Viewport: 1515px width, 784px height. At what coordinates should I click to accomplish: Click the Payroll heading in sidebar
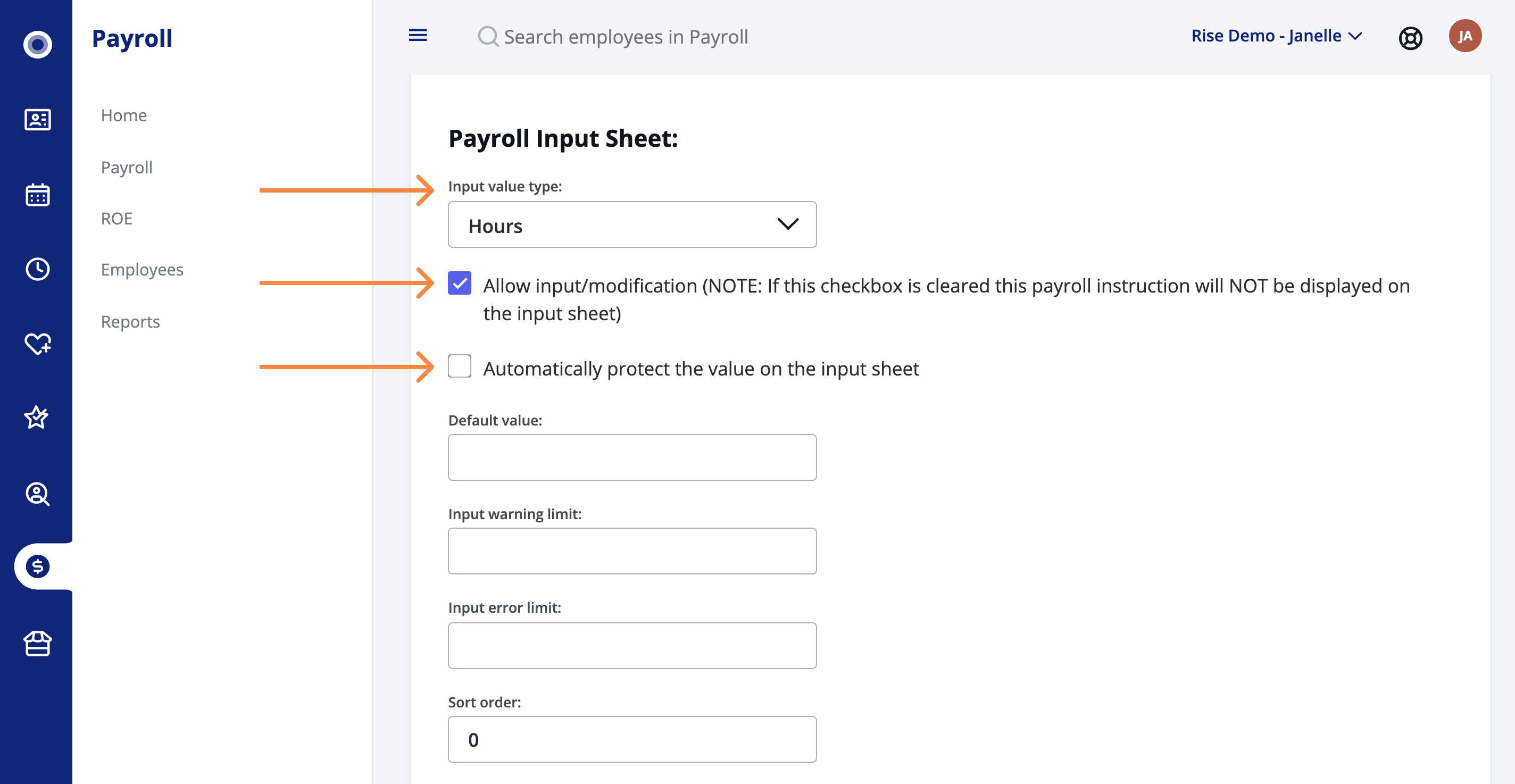point(132,38)
